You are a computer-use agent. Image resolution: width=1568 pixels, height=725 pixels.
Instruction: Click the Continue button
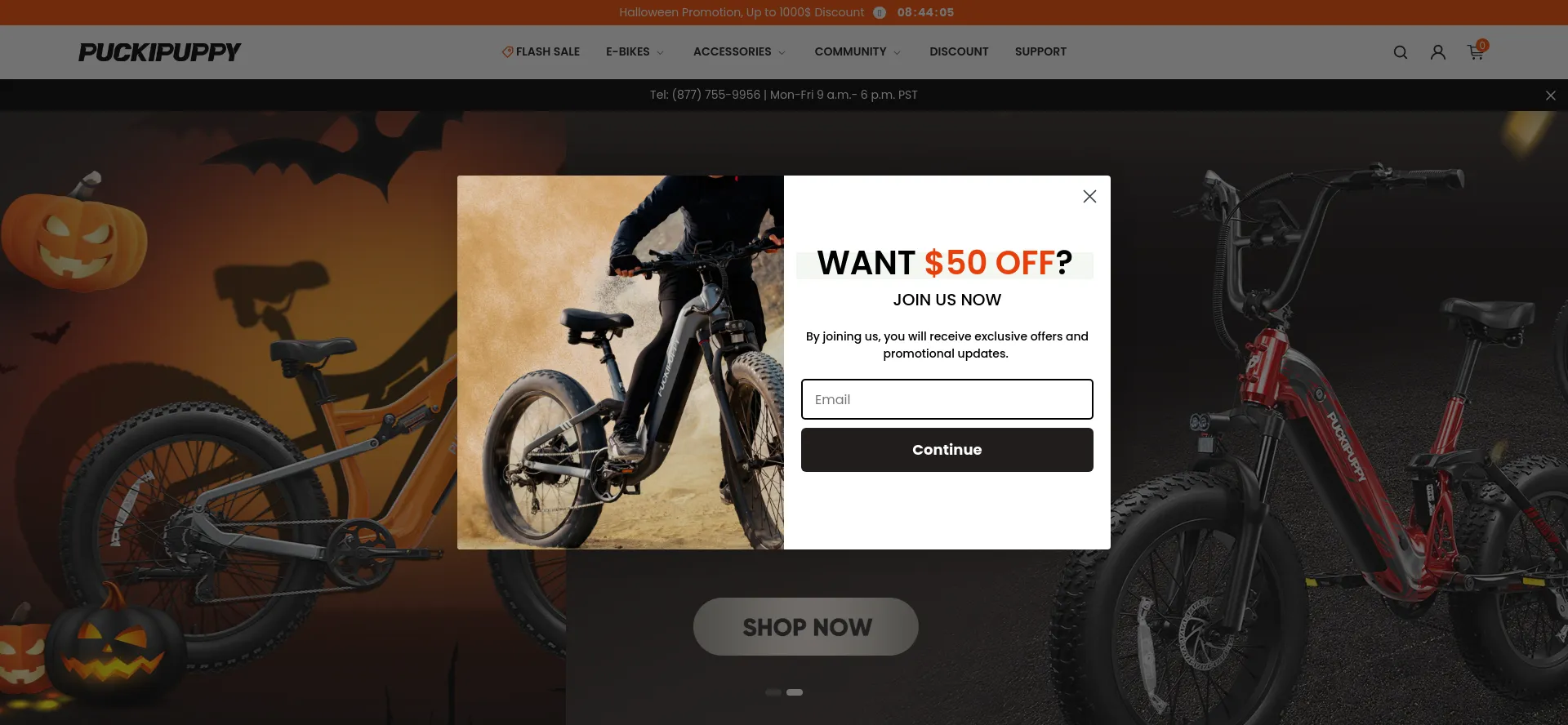(x=947, y=450)
